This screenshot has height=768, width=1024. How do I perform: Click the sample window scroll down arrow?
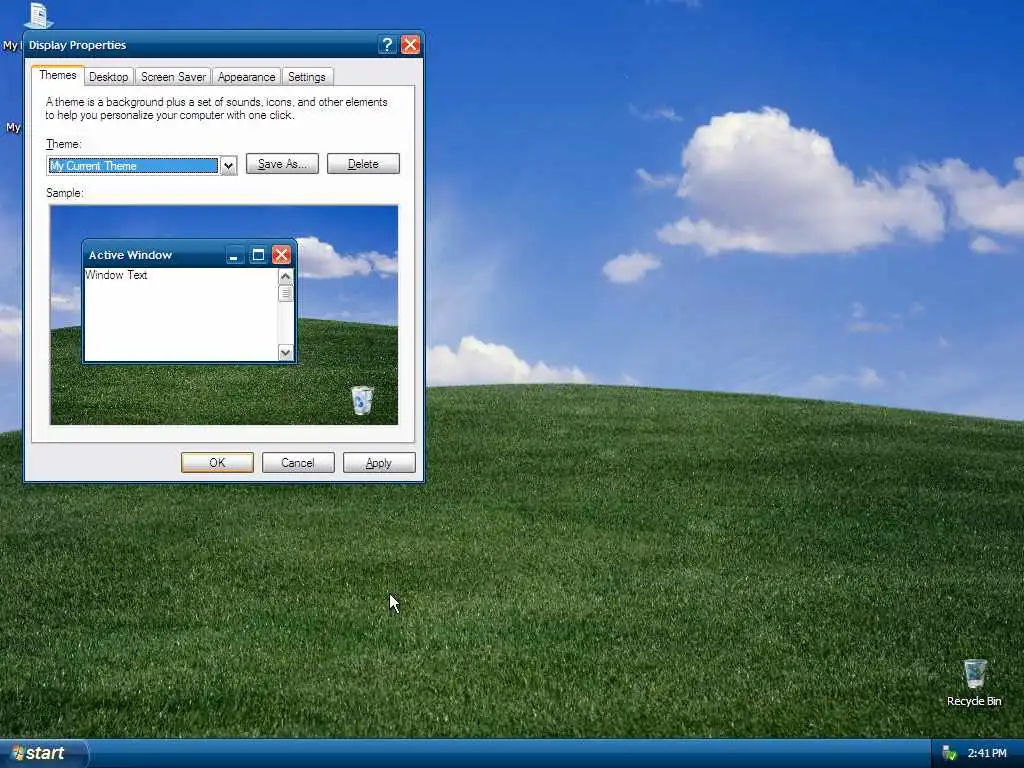(285, 353)
